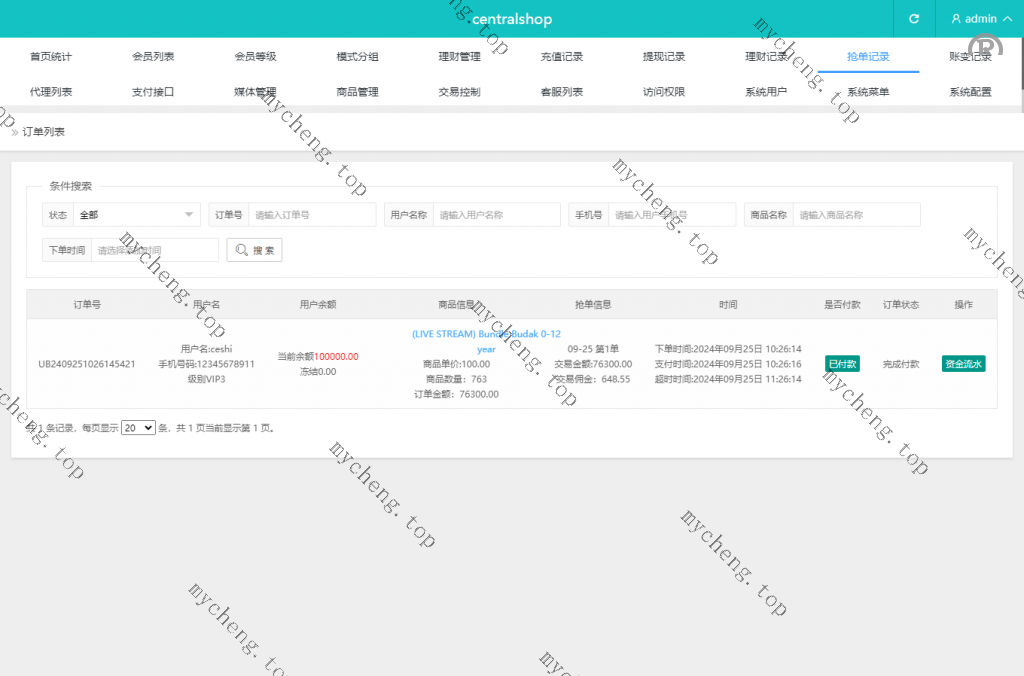The image size is (1024, 676).
Task: Select the 抢单记录 tab
Action: [x=867, y=57]
